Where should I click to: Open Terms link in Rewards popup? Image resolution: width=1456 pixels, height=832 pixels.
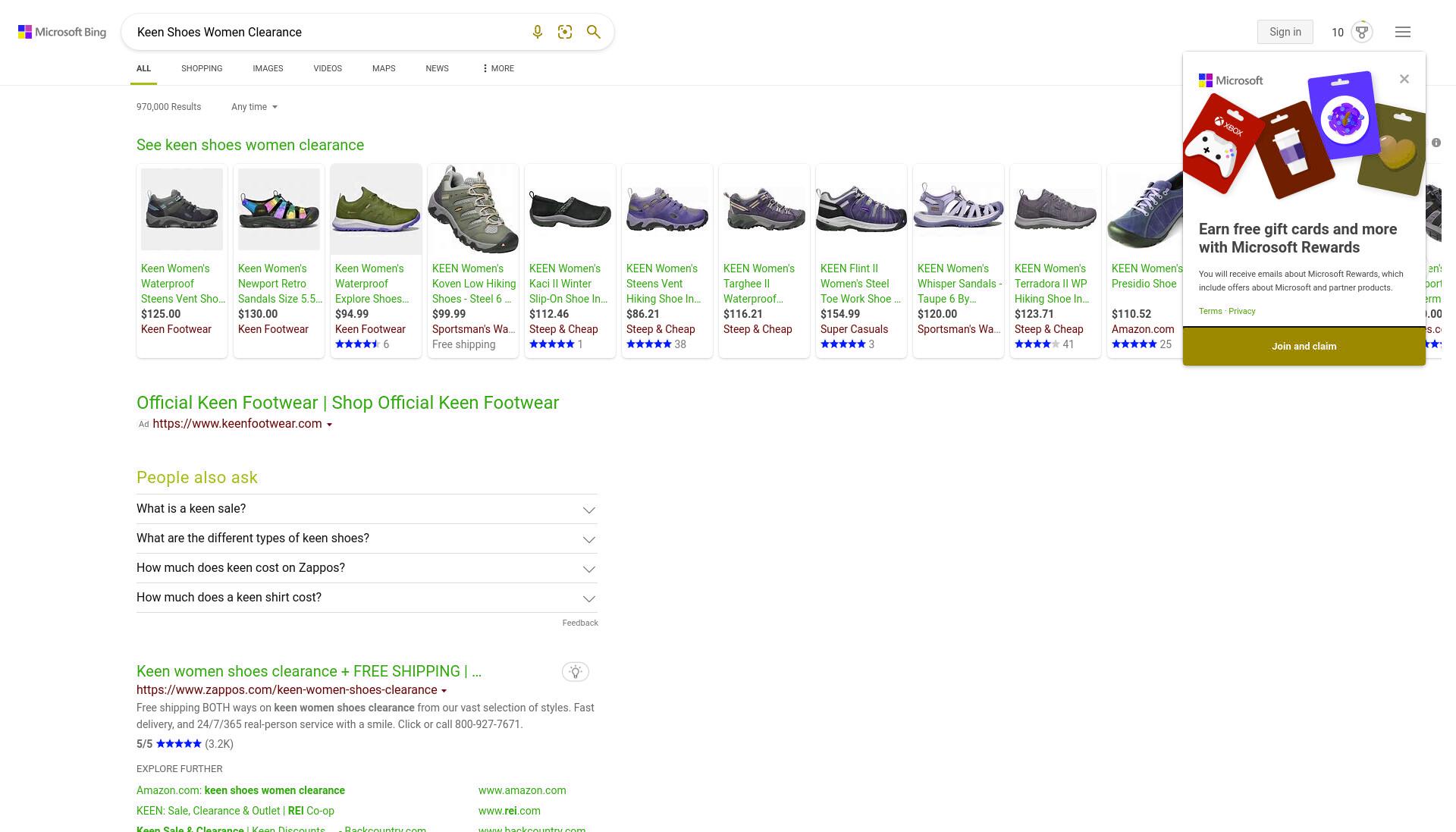1210,311
